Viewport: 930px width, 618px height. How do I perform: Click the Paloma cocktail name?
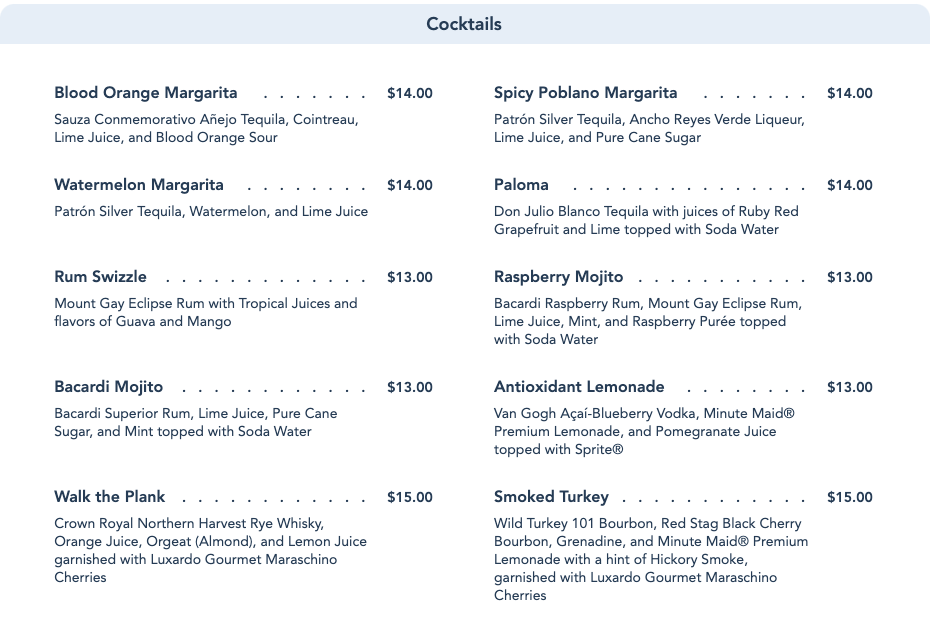[521, 185]
